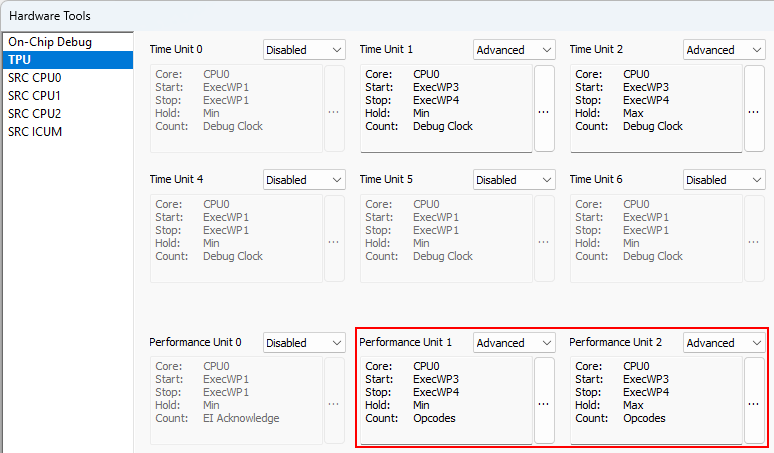This screenshot has height=453, width=774.
Task: Expand Time Unit 1 Advanced dropdown
Action: click(514, 50)
